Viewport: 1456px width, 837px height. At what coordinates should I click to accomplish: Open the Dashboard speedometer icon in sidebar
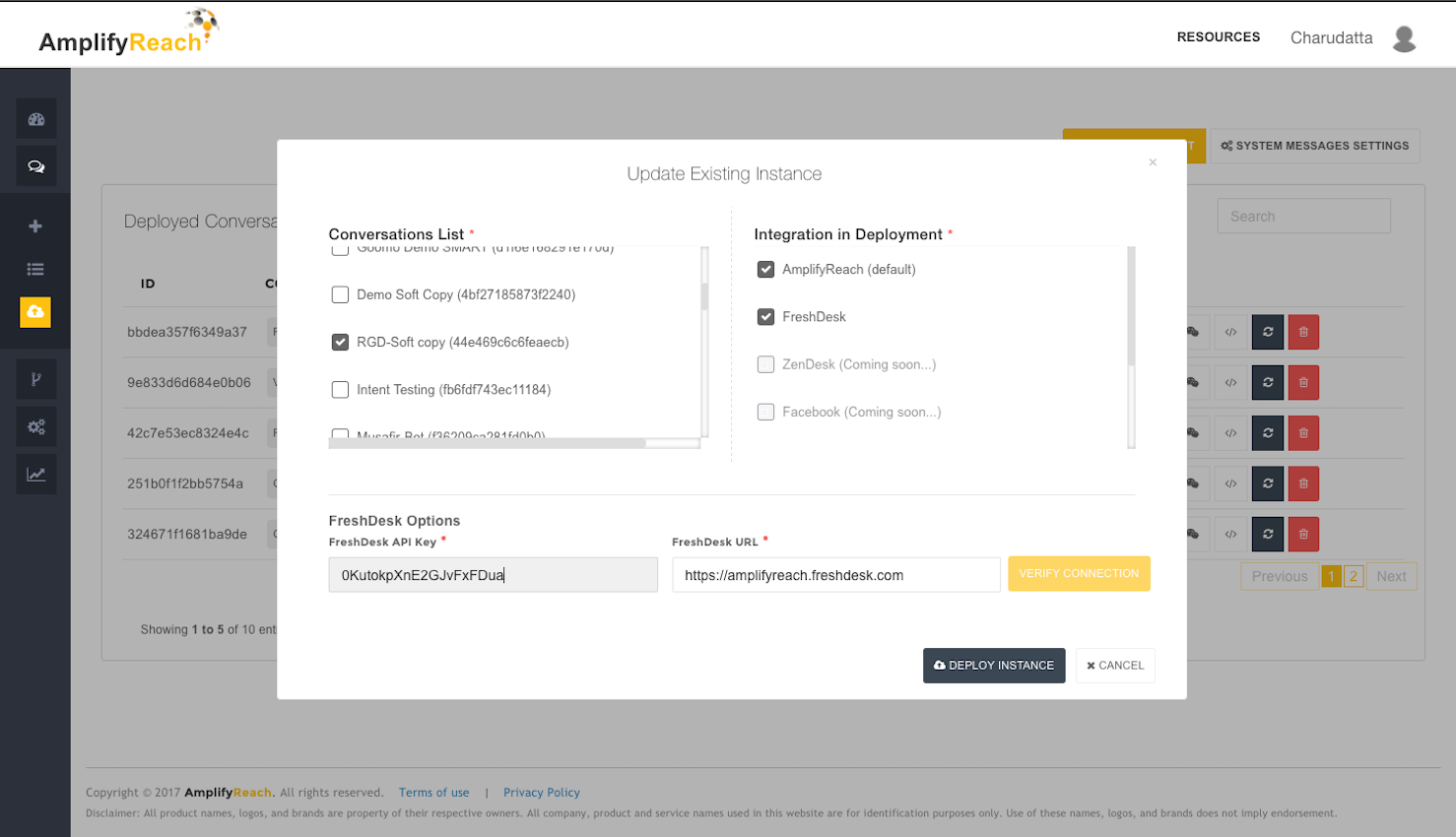click(35, 118)
